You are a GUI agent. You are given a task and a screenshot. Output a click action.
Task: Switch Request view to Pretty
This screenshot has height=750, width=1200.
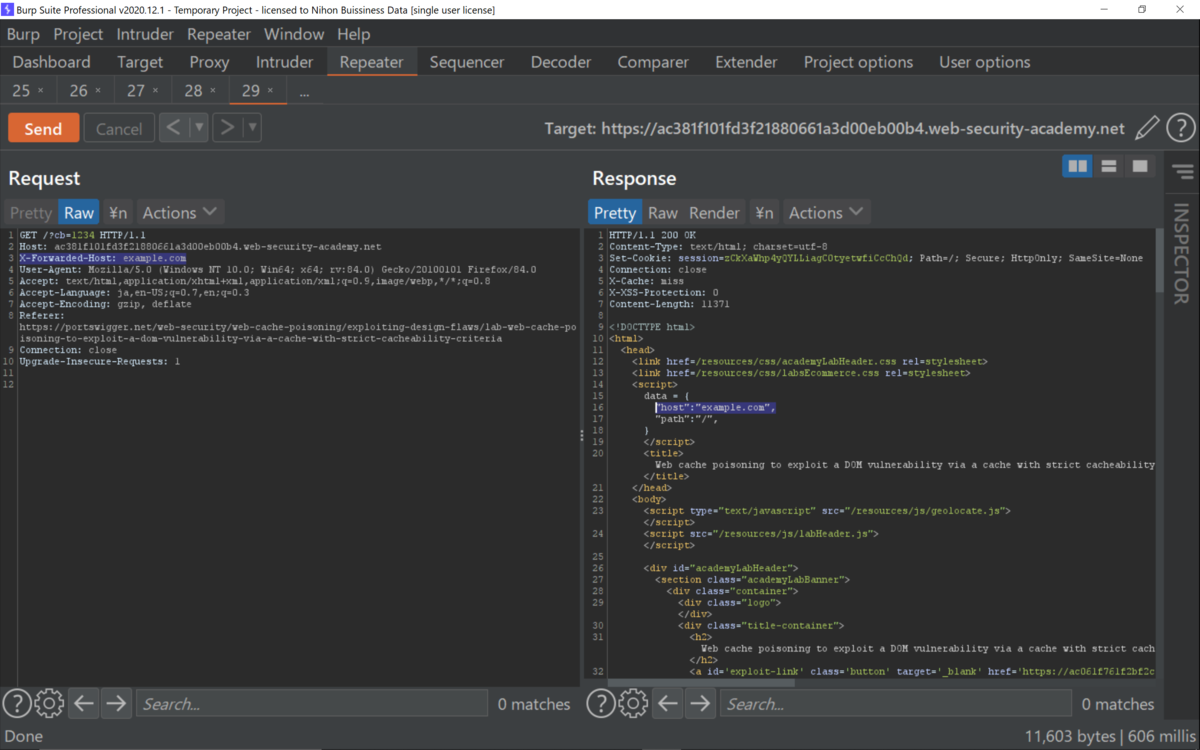[x=30, y=212]
